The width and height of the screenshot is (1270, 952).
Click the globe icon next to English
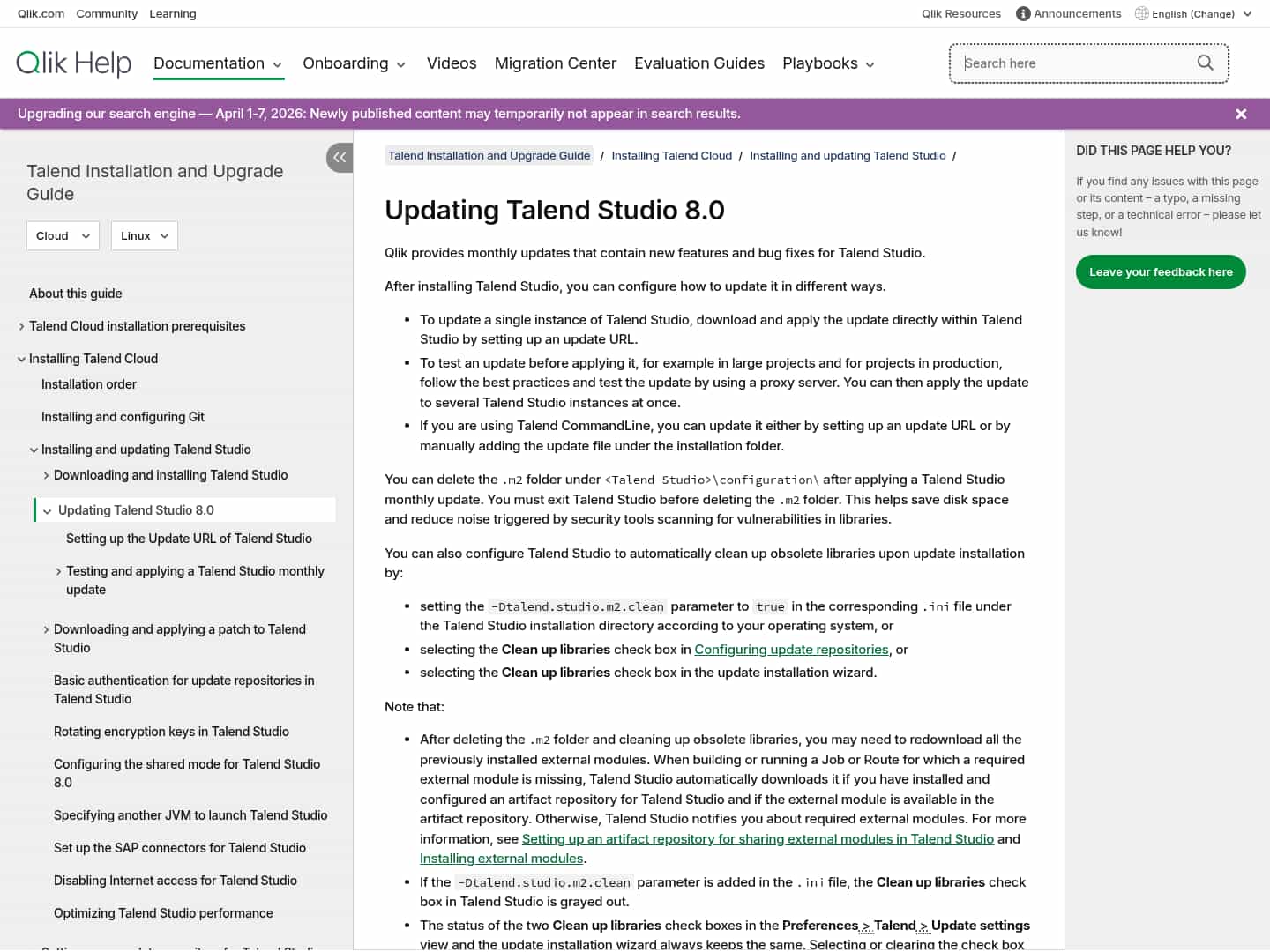1140,13
